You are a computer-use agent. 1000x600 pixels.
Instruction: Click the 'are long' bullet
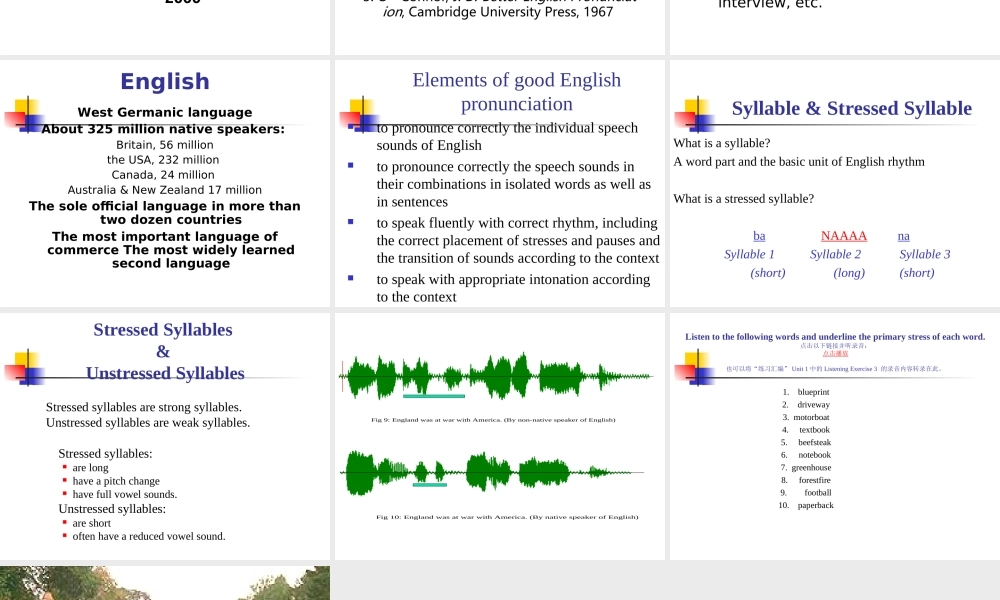point(91,467)
